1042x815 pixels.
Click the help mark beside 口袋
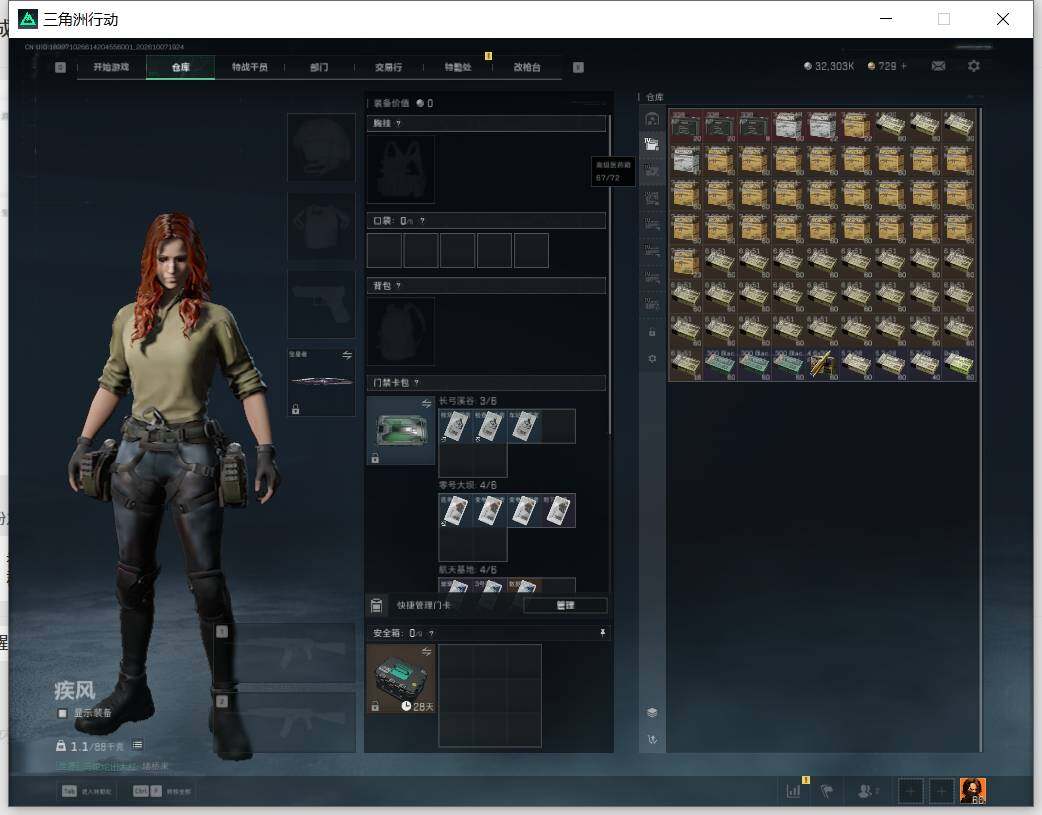[x=423, y=221]
